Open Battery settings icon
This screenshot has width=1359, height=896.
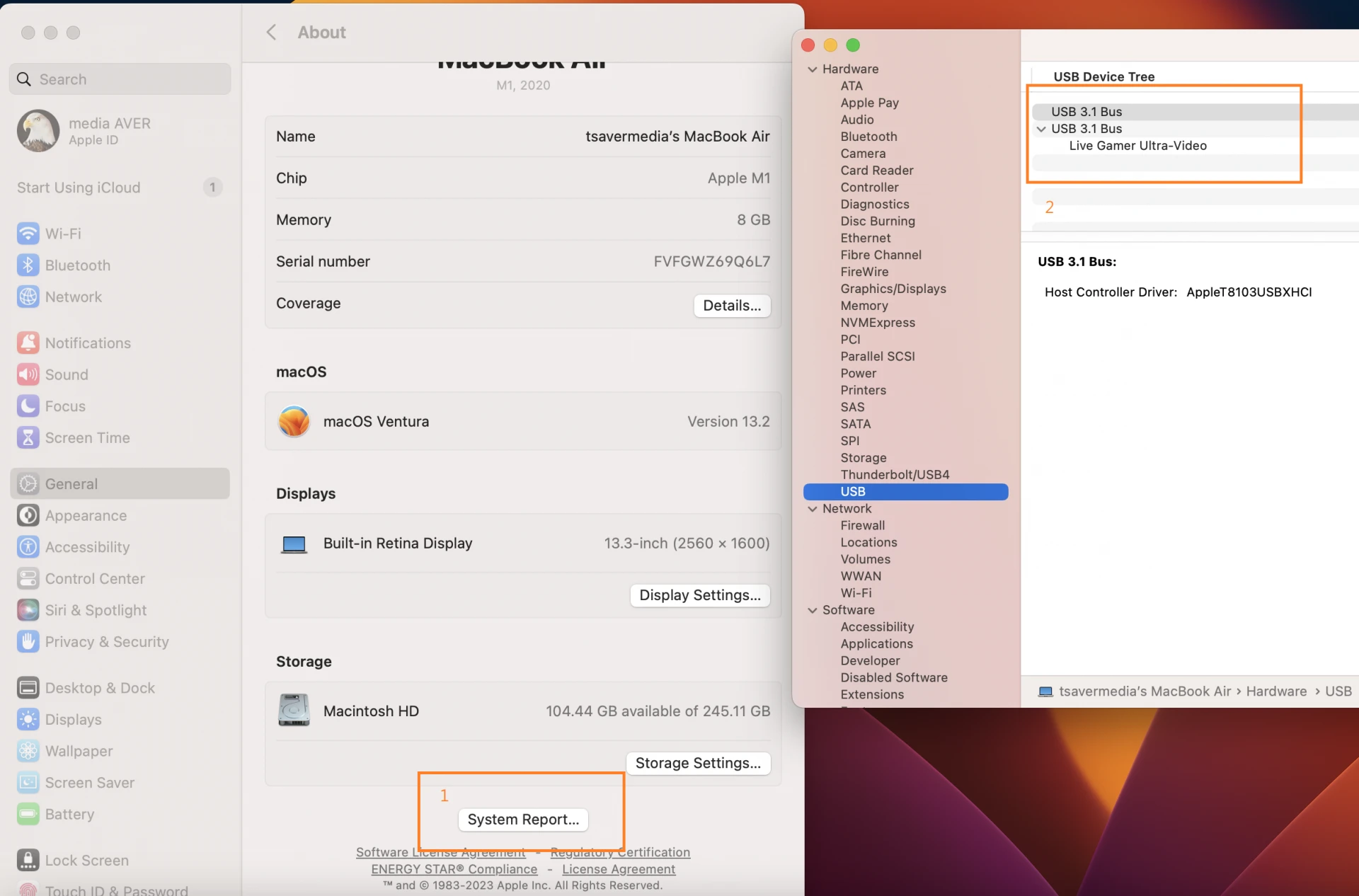pos(28,814)
